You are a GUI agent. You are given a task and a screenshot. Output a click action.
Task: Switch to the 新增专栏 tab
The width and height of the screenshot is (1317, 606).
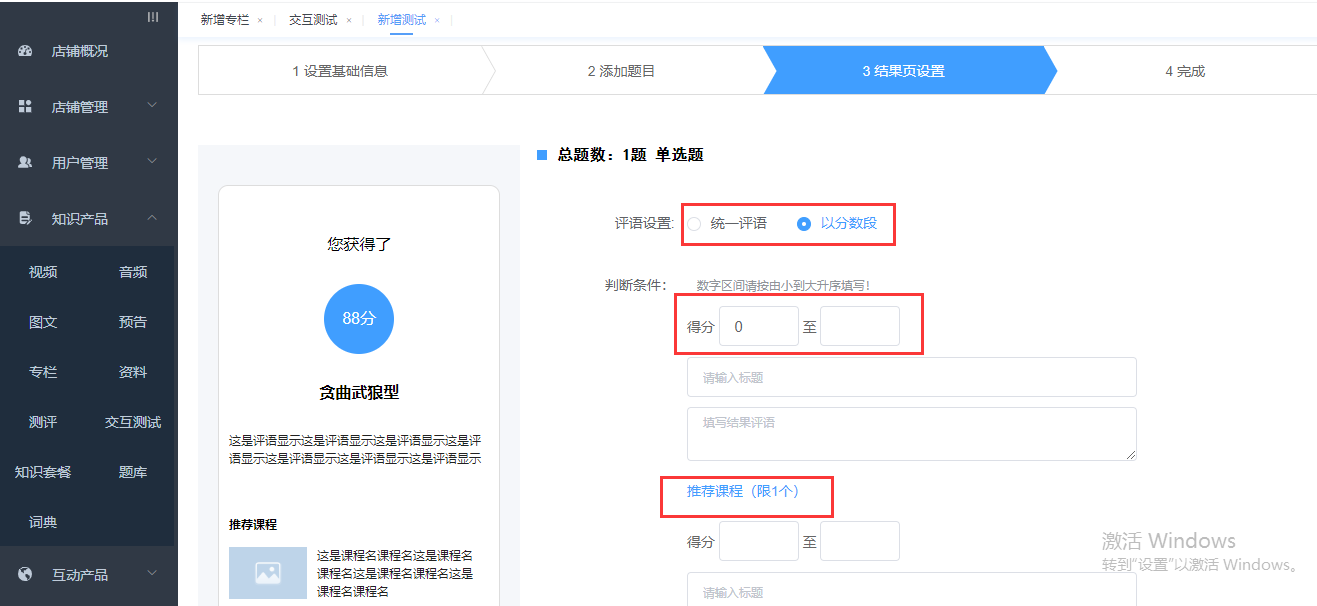(225, 20)
